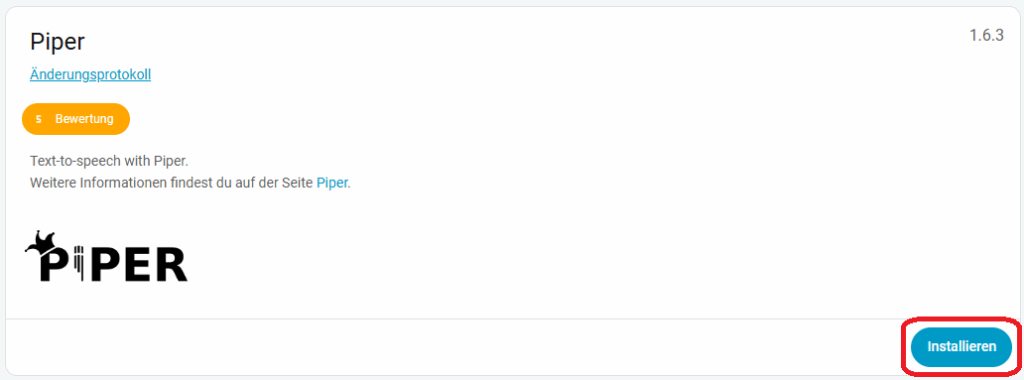Click the word Seite before the Piper link

point(297,183)
